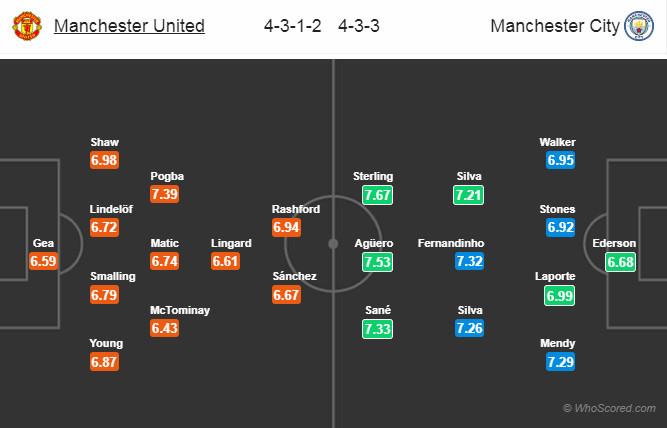This screenshot has height=428, width=667.
Task: Click Ederson's 6.68 goalkeeper rating
Action: pyautogui.click(x=620, y=261)
